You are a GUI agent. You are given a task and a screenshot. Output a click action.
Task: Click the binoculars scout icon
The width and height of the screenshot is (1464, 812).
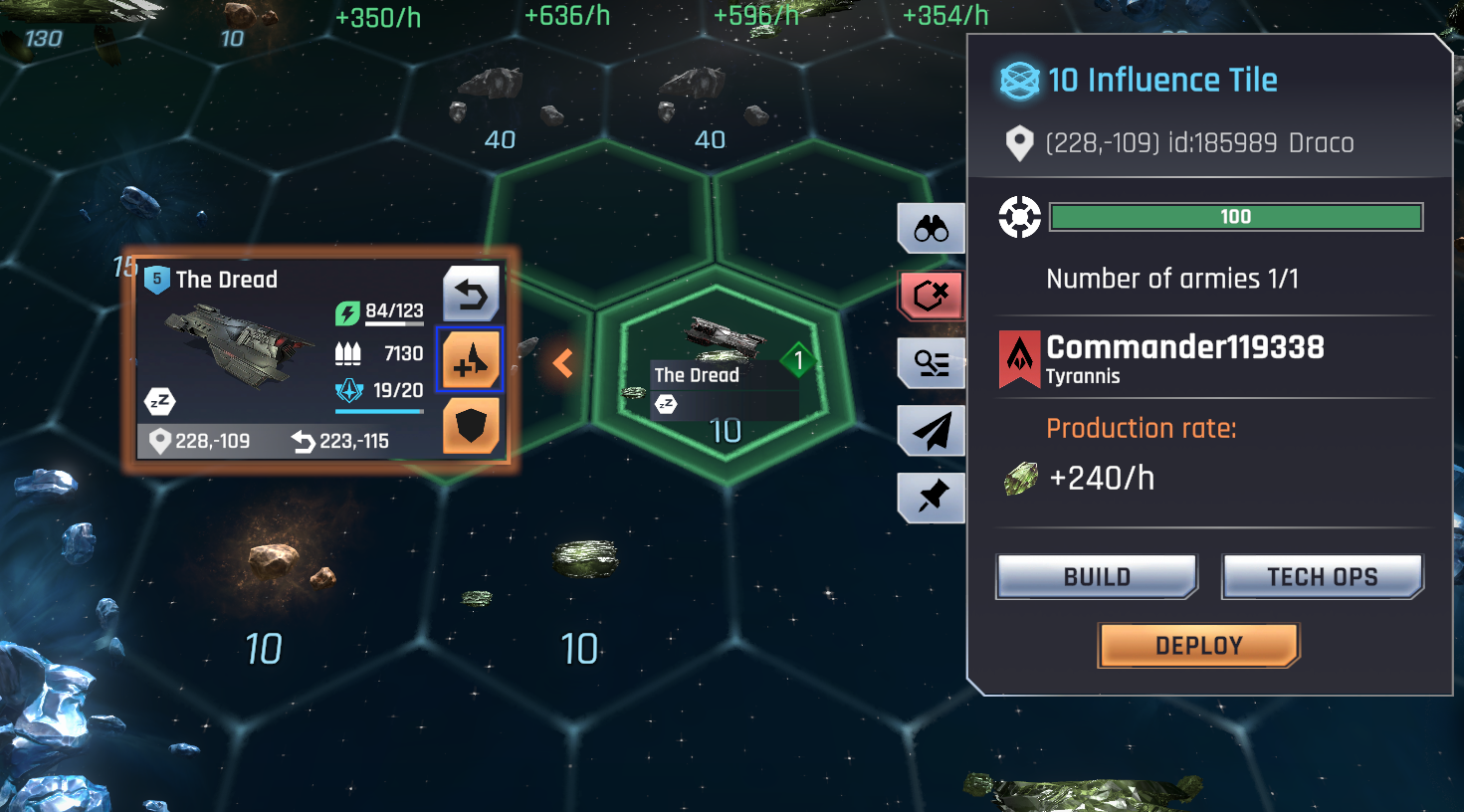(932, 229)
